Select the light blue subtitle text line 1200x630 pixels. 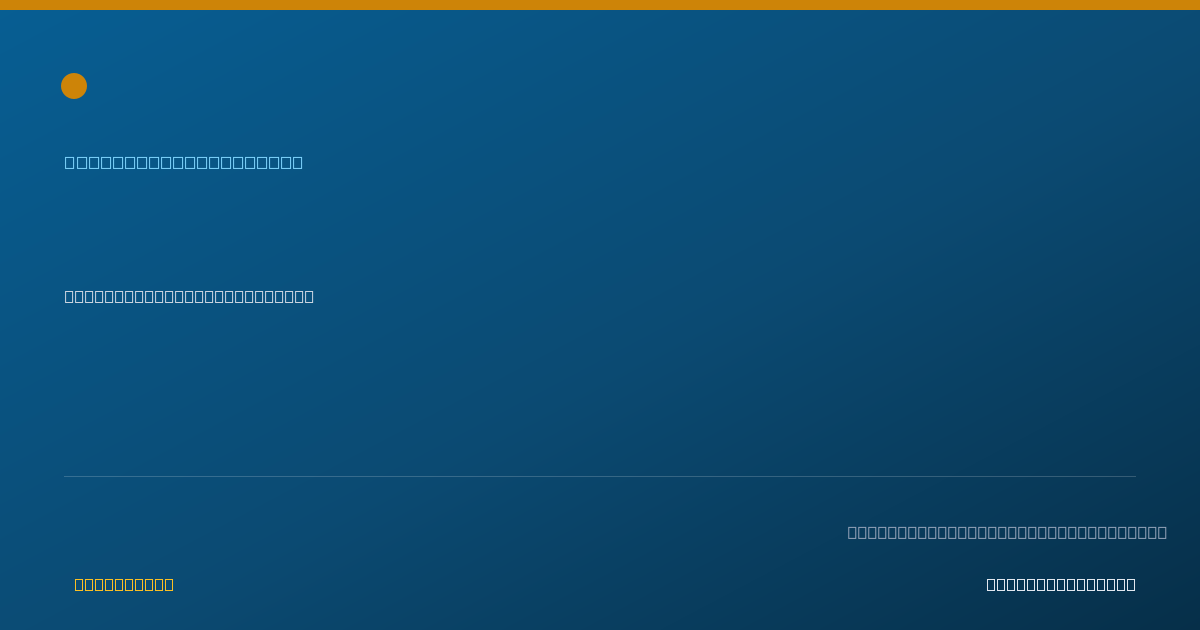point(184,162)
